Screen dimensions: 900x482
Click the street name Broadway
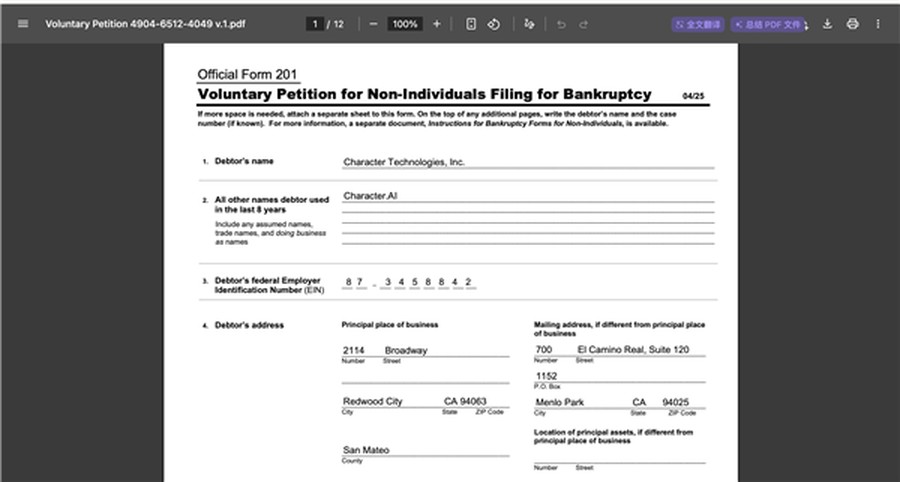tap(406, 350)
